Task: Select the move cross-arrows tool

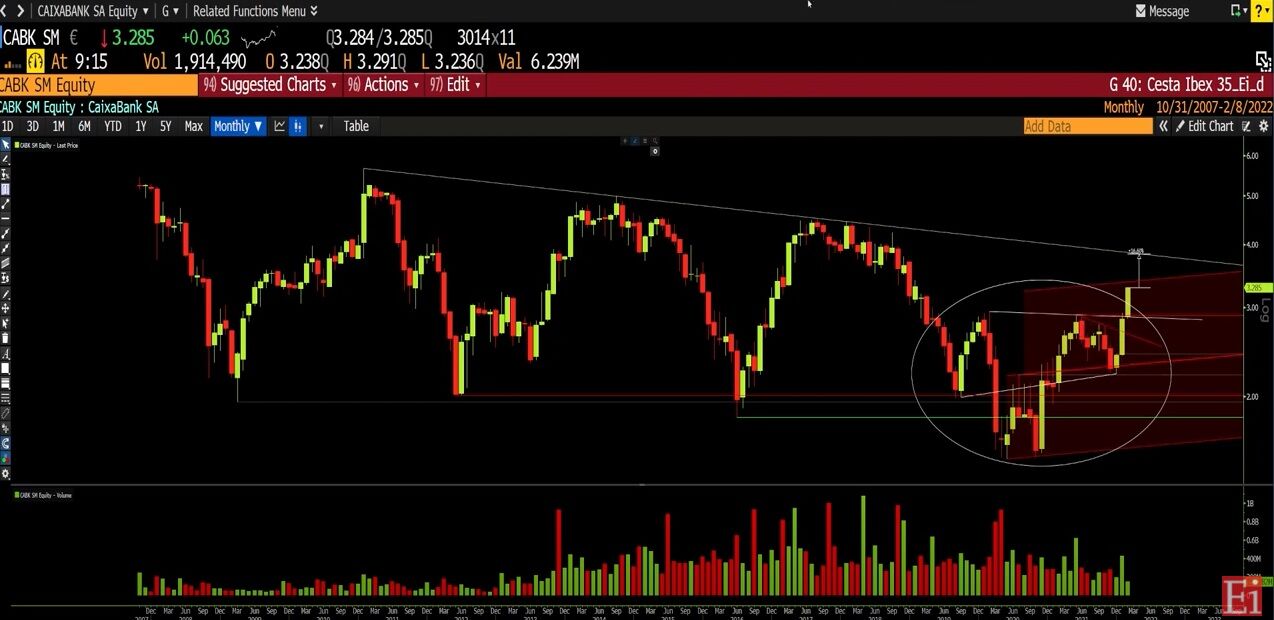Action: pyautogui.click(x=5, y=310)
